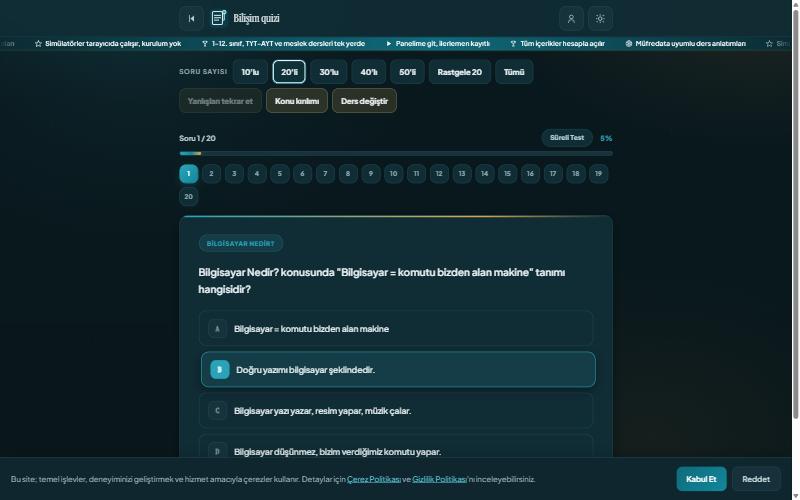Click Müfredata uyumlu ders anlatımları banner item
The height and width of the screenshot is (500, 800).
(685, 44)
